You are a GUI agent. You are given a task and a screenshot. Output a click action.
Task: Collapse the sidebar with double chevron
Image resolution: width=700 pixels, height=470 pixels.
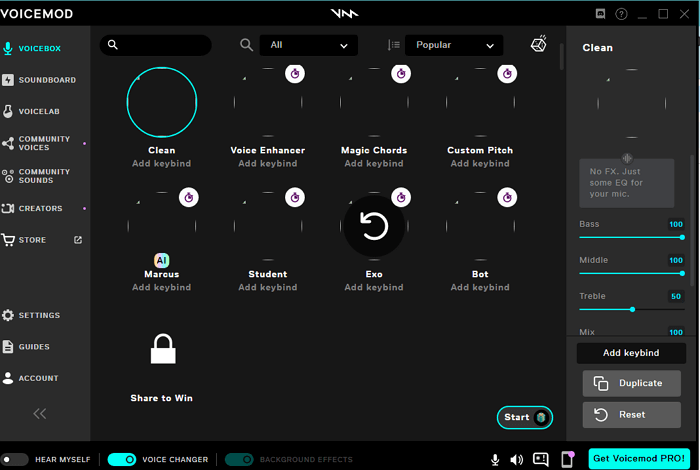(40, 414)
